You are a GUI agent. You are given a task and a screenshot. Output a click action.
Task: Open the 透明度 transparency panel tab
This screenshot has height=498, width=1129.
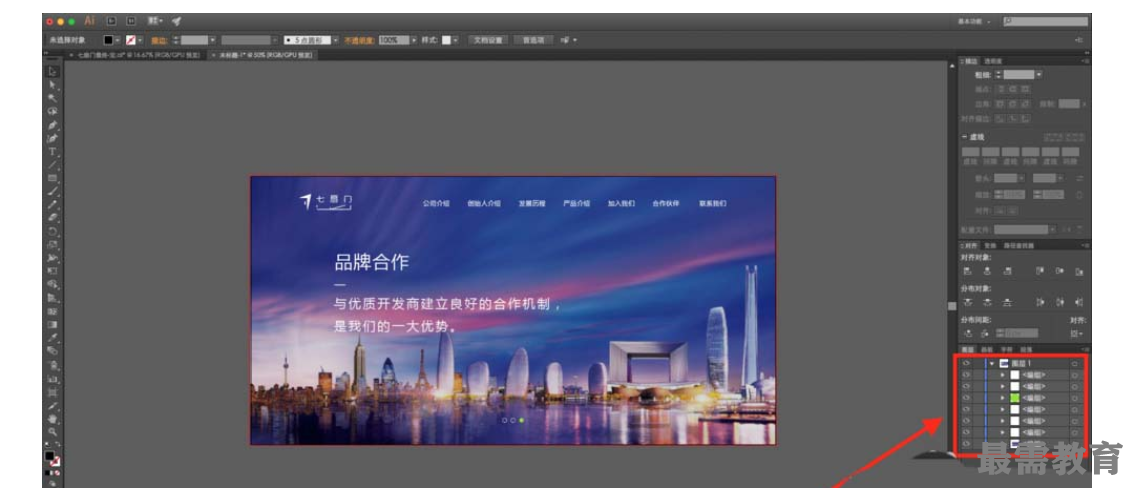(993, 61)
